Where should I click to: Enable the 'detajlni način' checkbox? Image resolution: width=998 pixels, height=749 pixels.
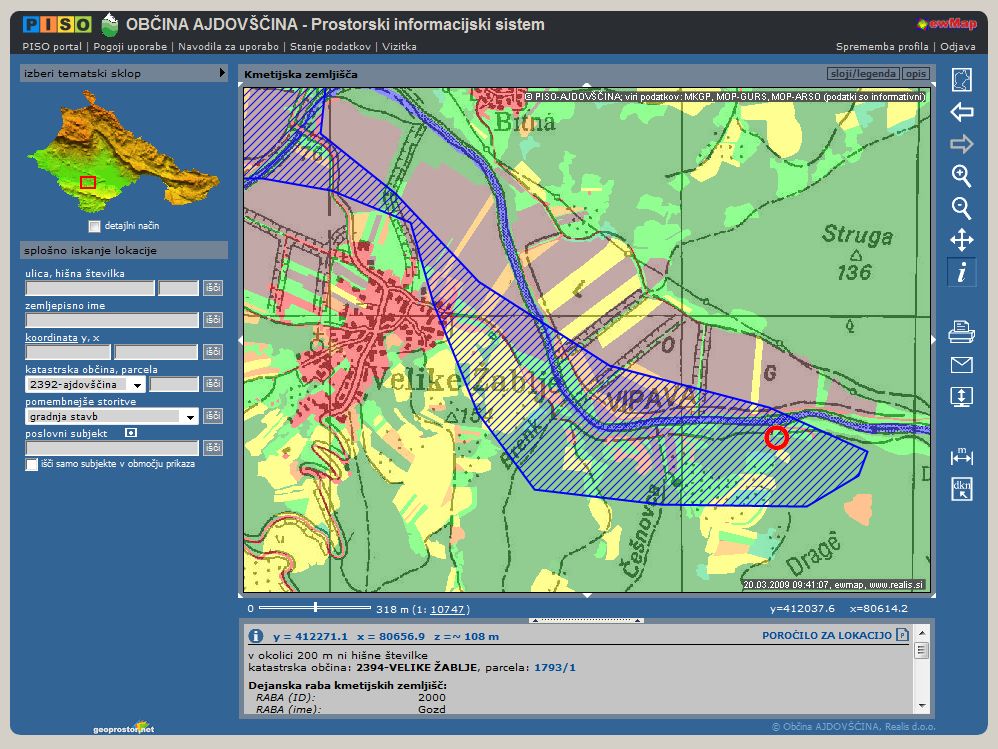[x=94, y=226]
